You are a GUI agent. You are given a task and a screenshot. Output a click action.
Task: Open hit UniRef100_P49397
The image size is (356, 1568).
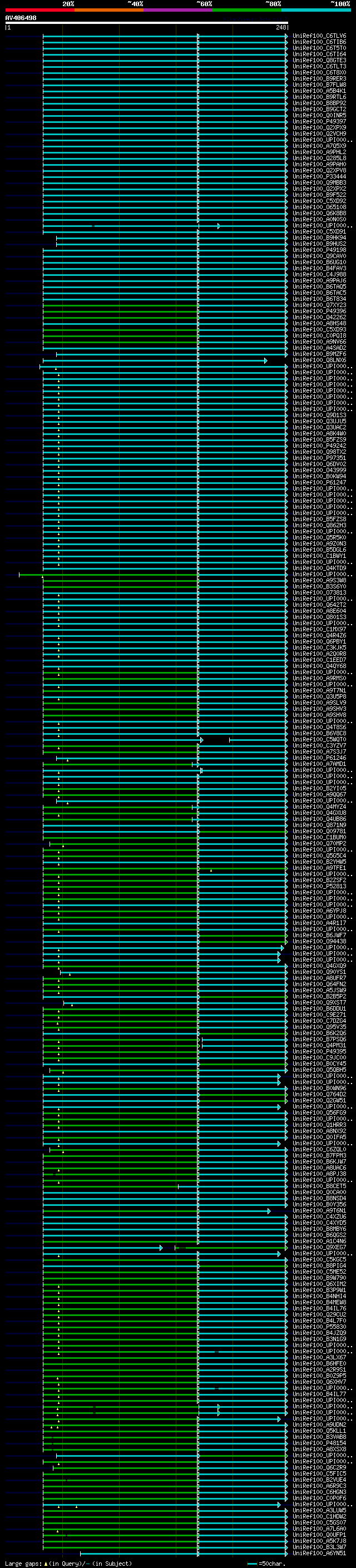tap(319, 122)
